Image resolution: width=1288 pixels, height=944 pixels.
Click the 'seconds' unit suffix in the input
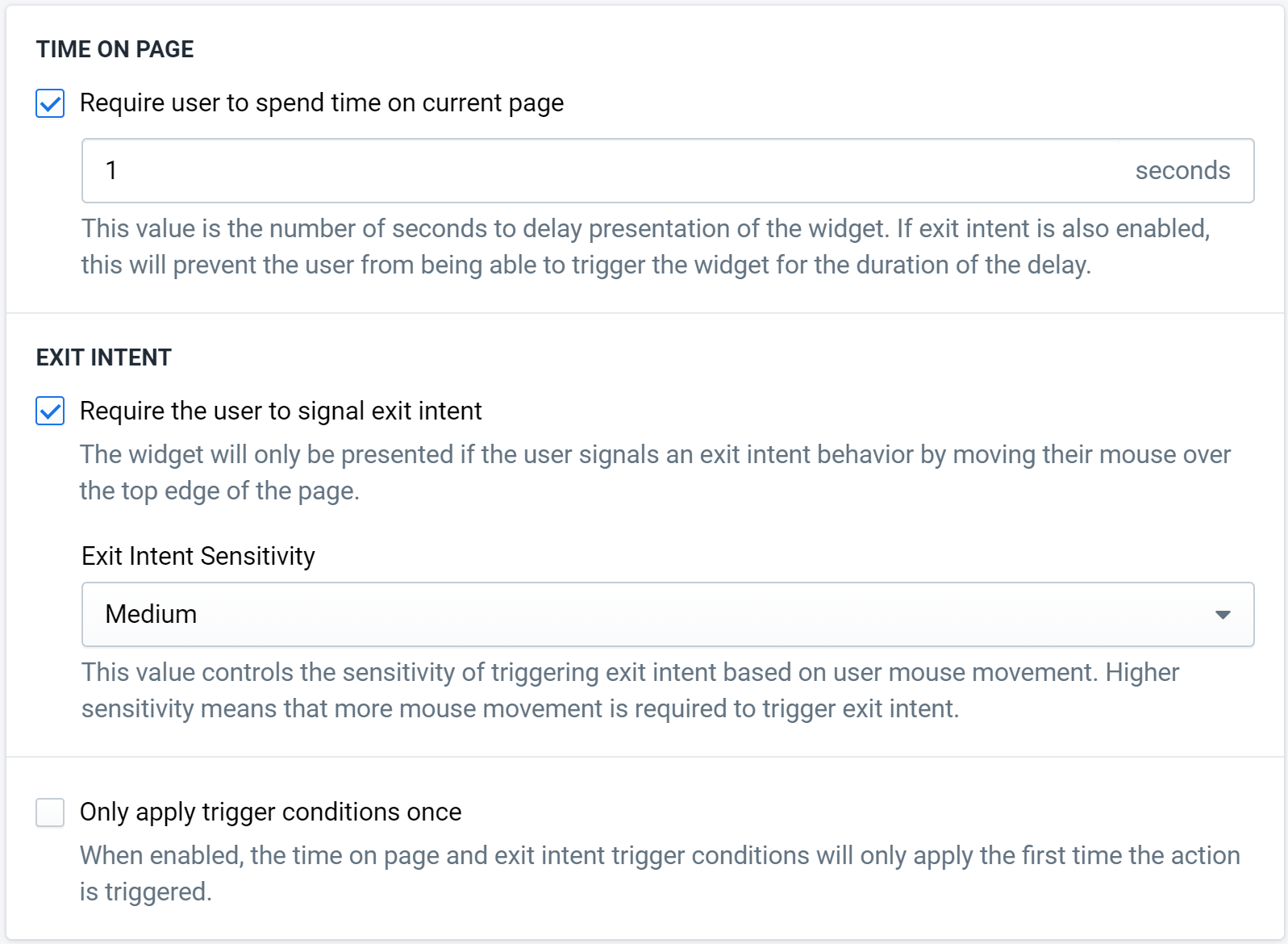point(1182,170)
